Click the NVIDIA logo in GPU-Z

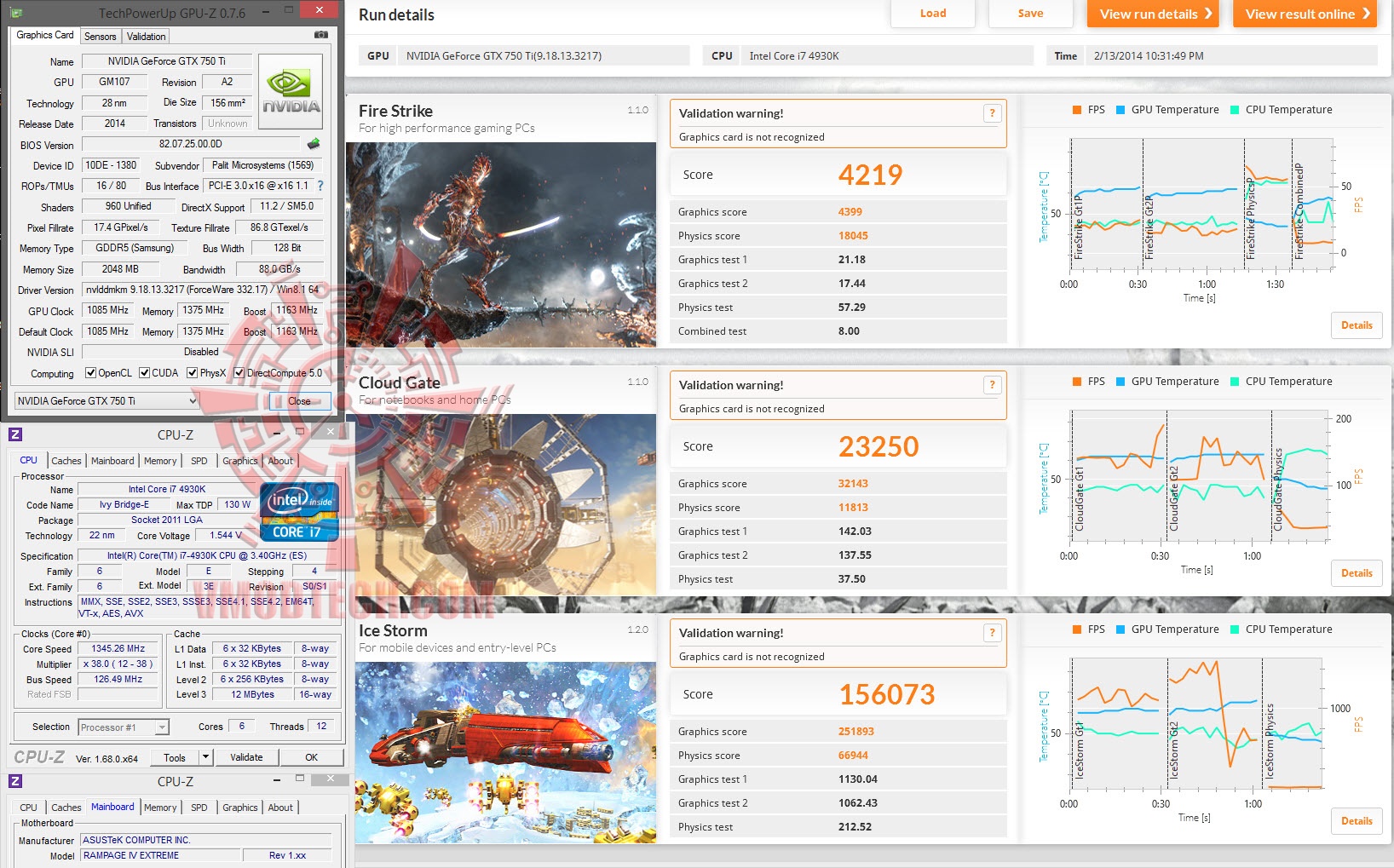coord(291,91)
